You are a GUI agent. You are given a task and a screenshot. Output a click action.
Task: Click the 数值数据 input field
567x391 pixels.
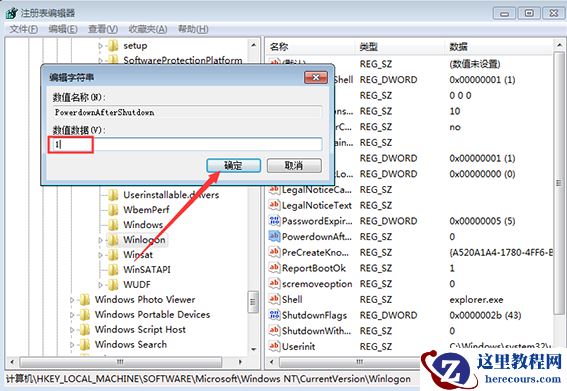[186, 144]
